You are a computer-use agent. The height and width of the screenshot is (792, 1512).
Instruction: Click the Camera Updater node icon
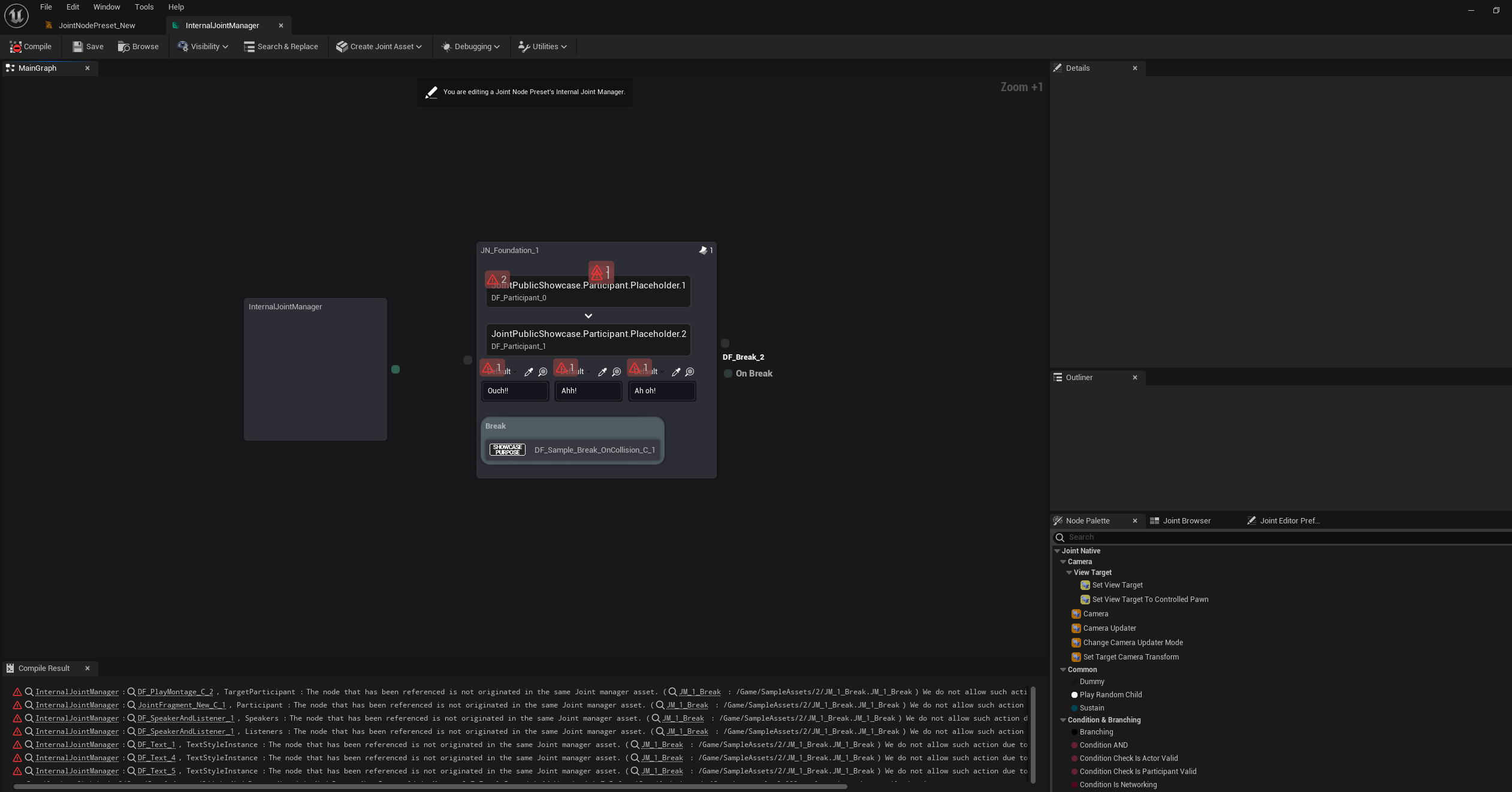point(1076,628)
